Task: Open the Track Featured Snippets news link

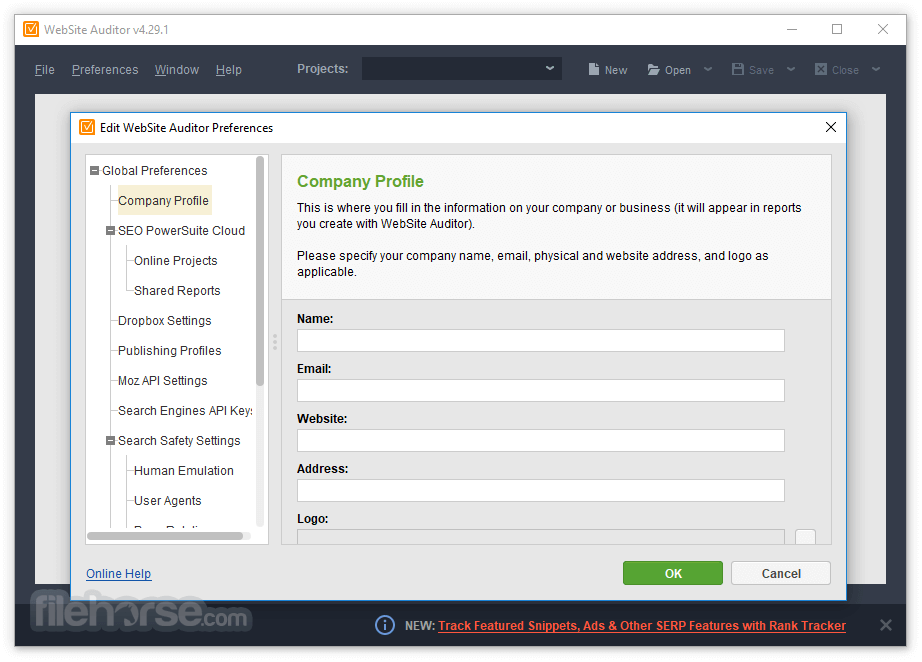Action: tap(642, 626)
